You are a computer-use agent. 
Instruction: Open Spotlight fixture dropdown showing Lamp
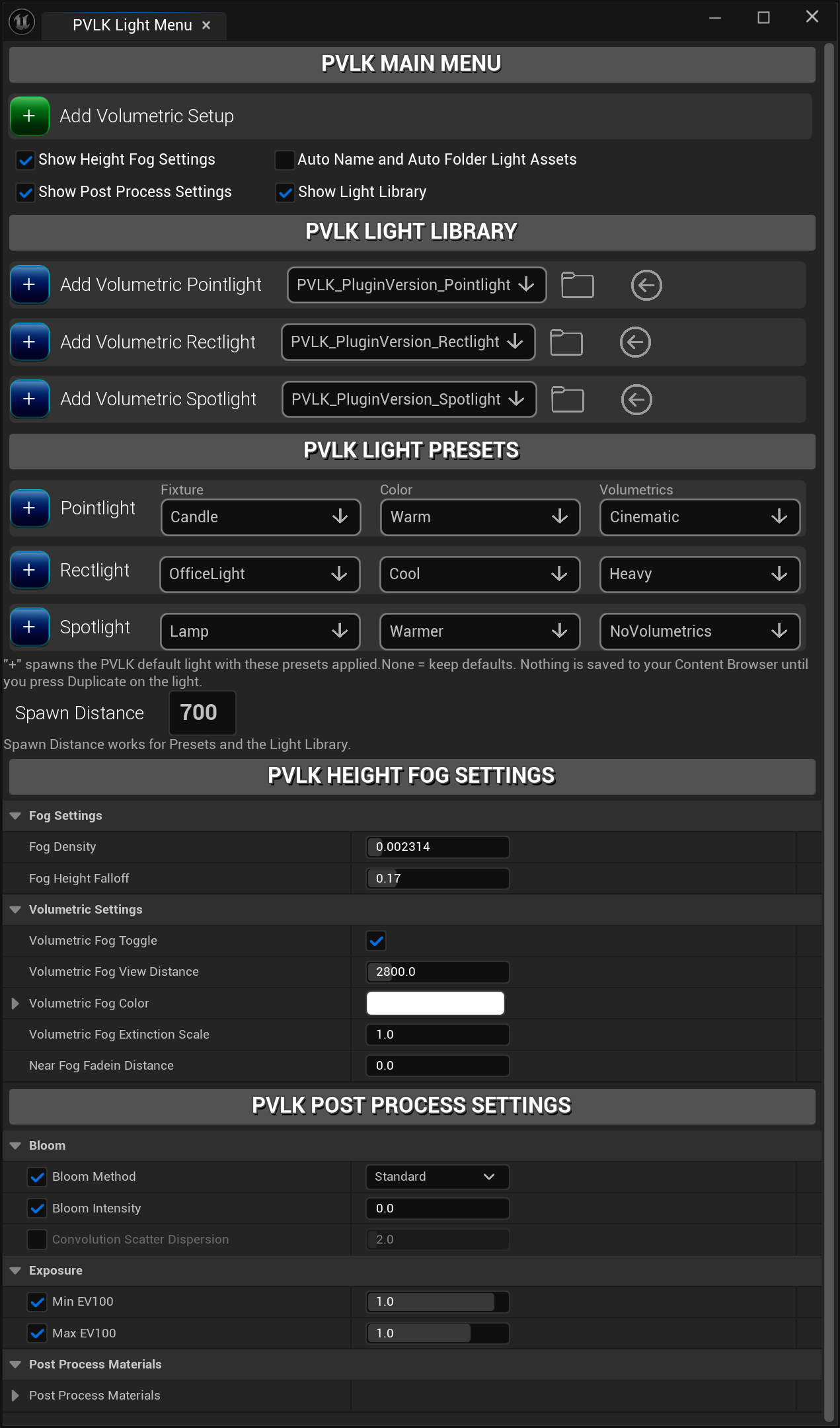(260, 631)
